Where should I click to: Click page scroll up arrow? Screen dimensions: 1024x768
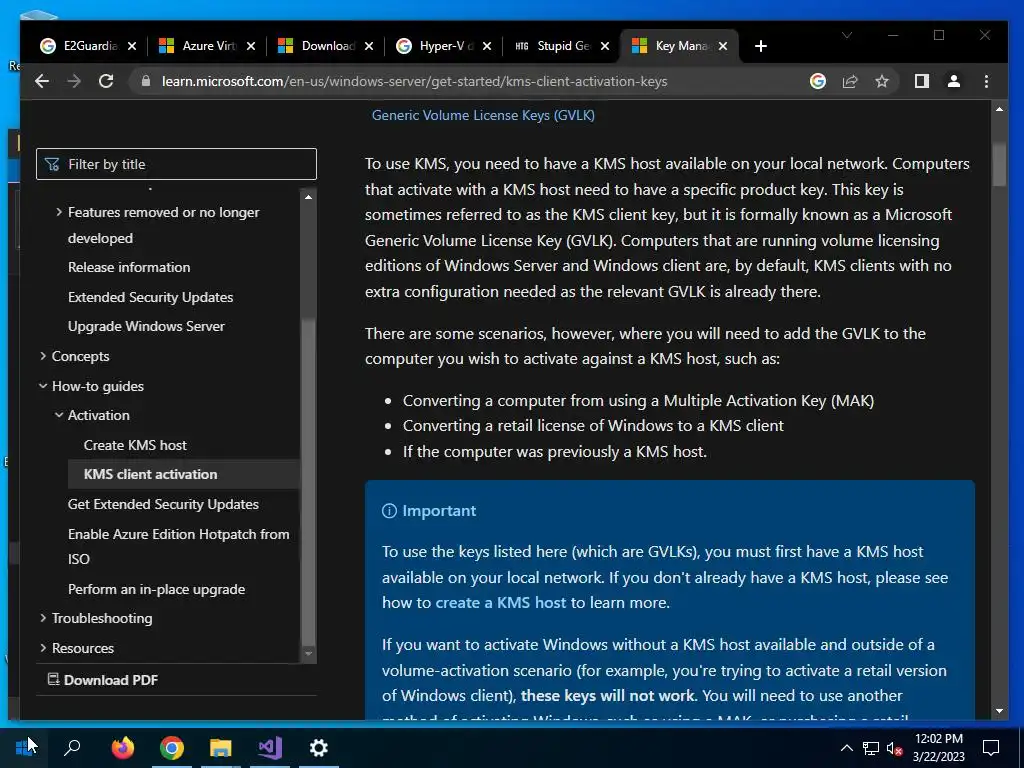click(999, 109)
